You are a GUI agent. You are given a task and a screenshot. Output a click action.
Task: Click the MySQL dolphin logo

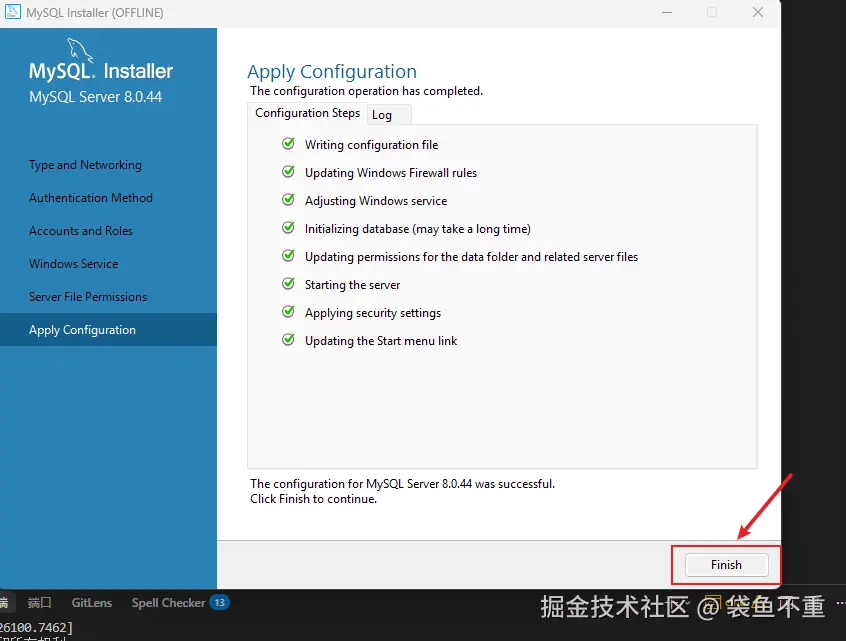point(80,50)
